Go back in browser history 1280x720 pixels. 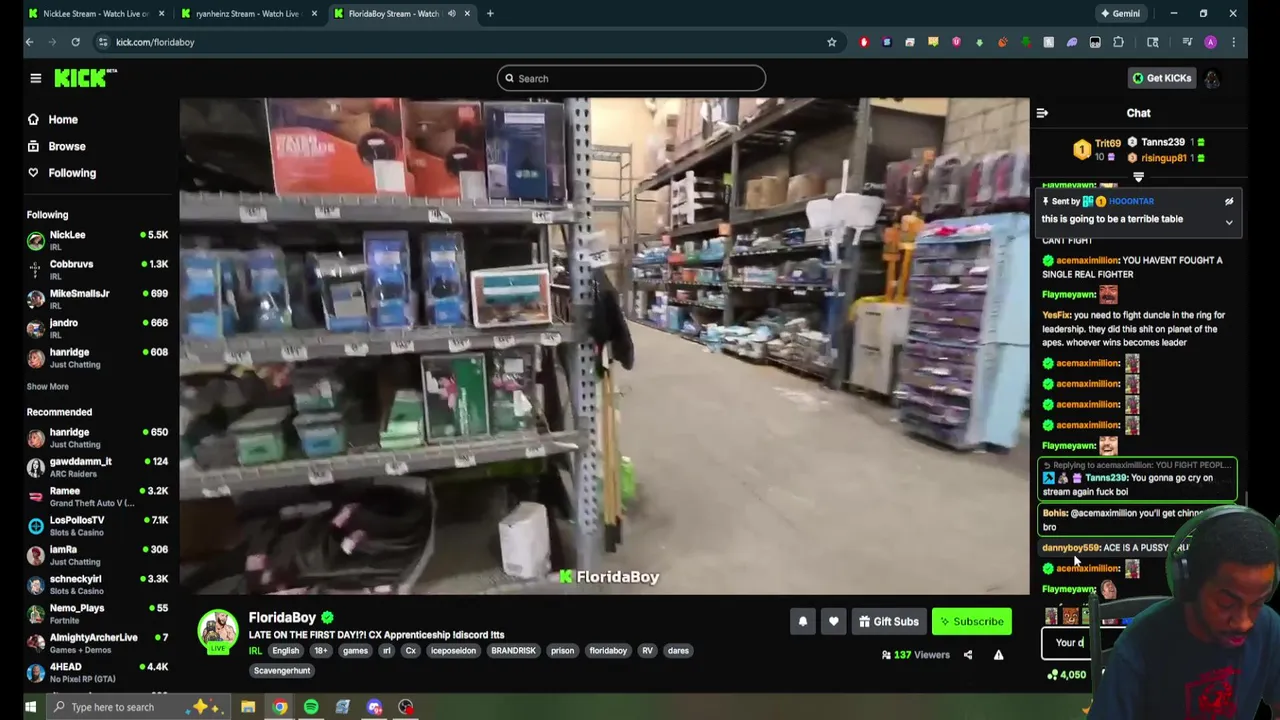coord(29,42)
